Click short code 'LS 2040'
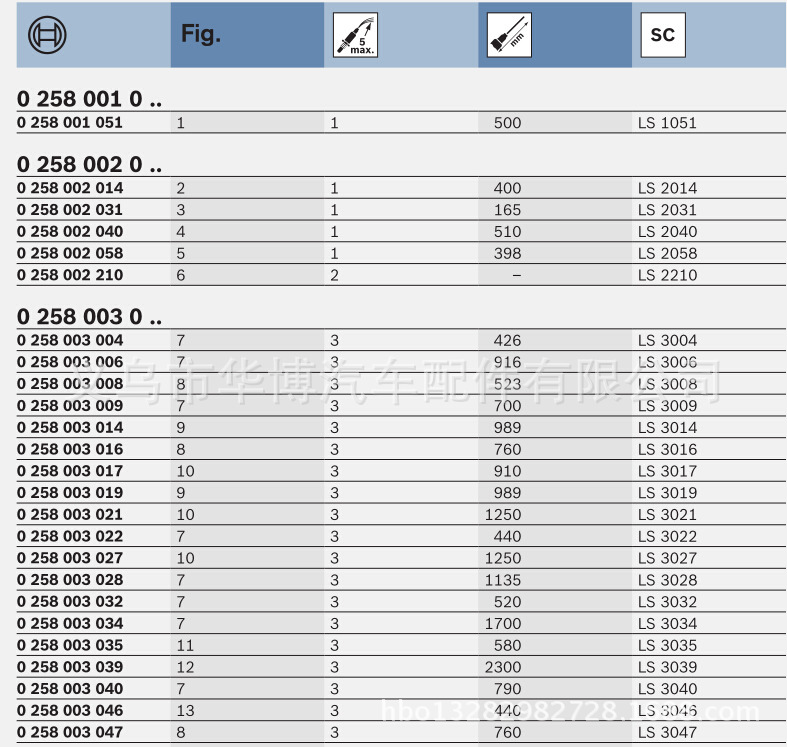This screenshot has height=747, width=787. tap(667, 232)
